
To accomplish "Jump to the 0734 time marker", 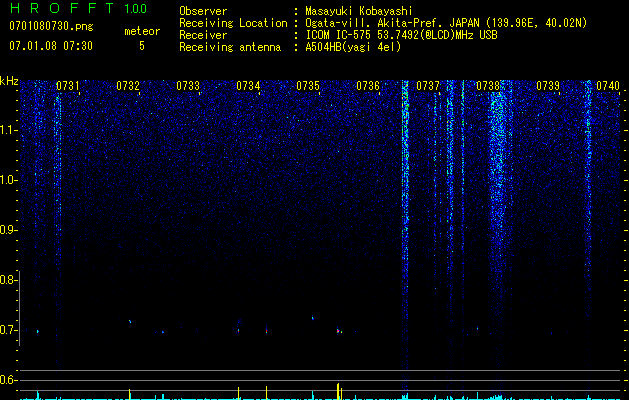I will coord(248,86).
